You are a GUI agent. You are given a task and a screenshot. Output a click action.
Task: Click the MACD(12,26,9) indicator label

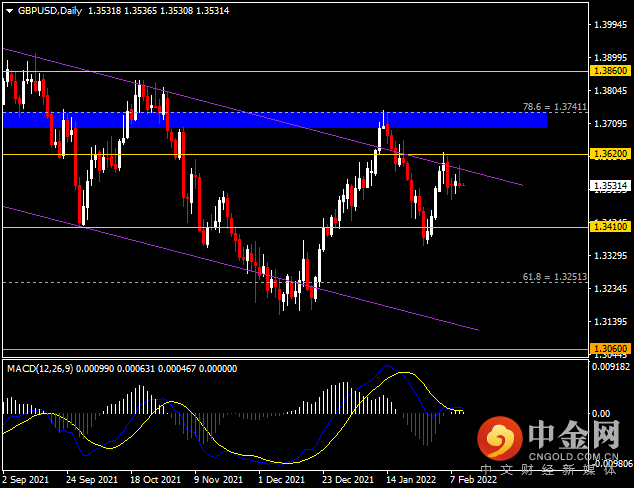coord(40,368)
